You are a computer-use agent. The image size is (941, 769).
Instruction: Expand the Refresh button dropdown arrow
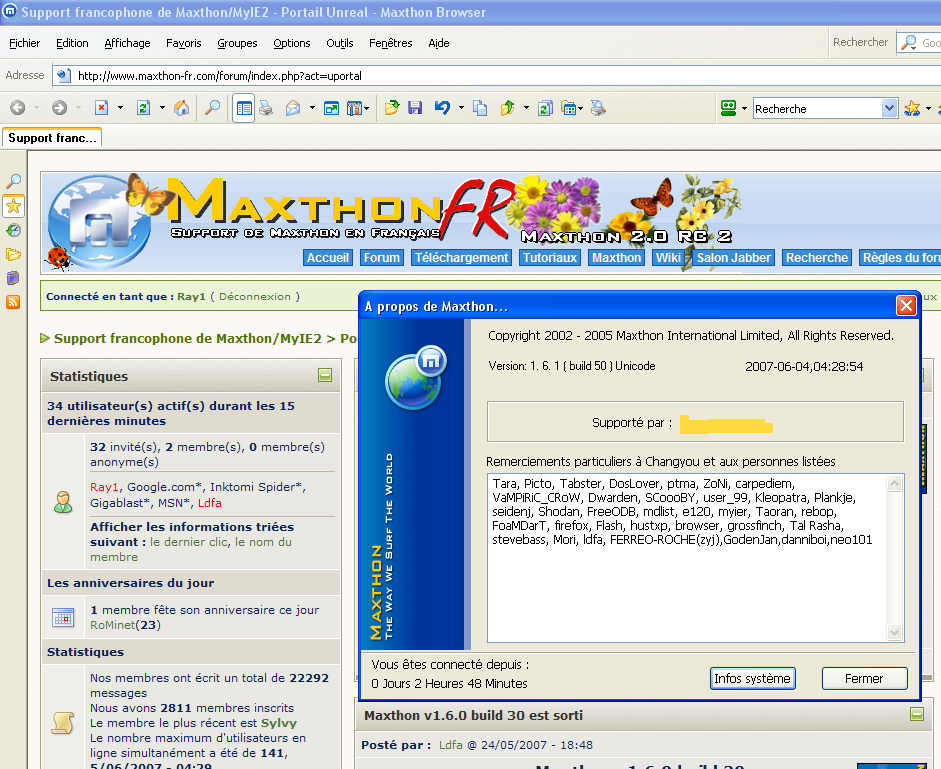[x=162, y=108]
